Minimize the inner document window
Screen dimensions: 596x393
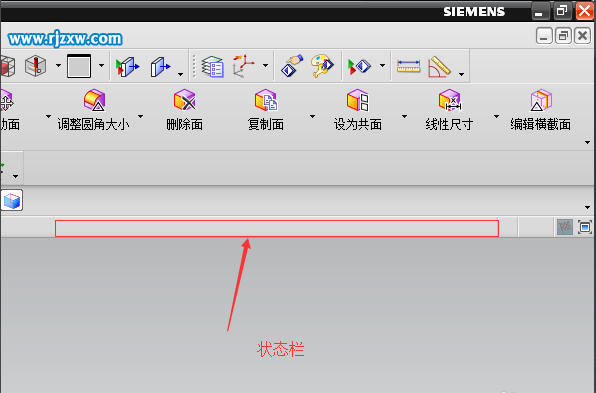click(x=544, y=36)
